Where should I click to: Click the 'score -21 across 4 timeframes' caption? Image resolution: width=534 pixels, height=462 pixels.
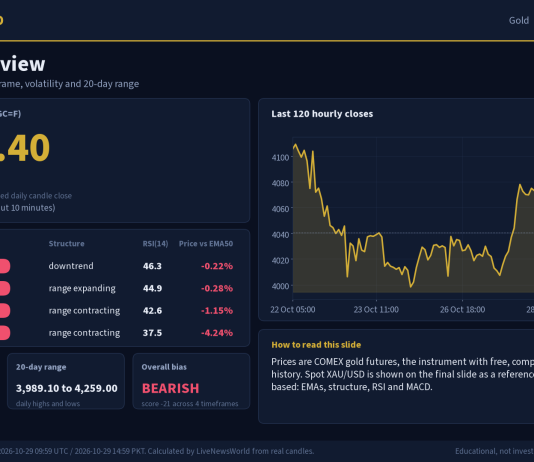tap(190, 404)
